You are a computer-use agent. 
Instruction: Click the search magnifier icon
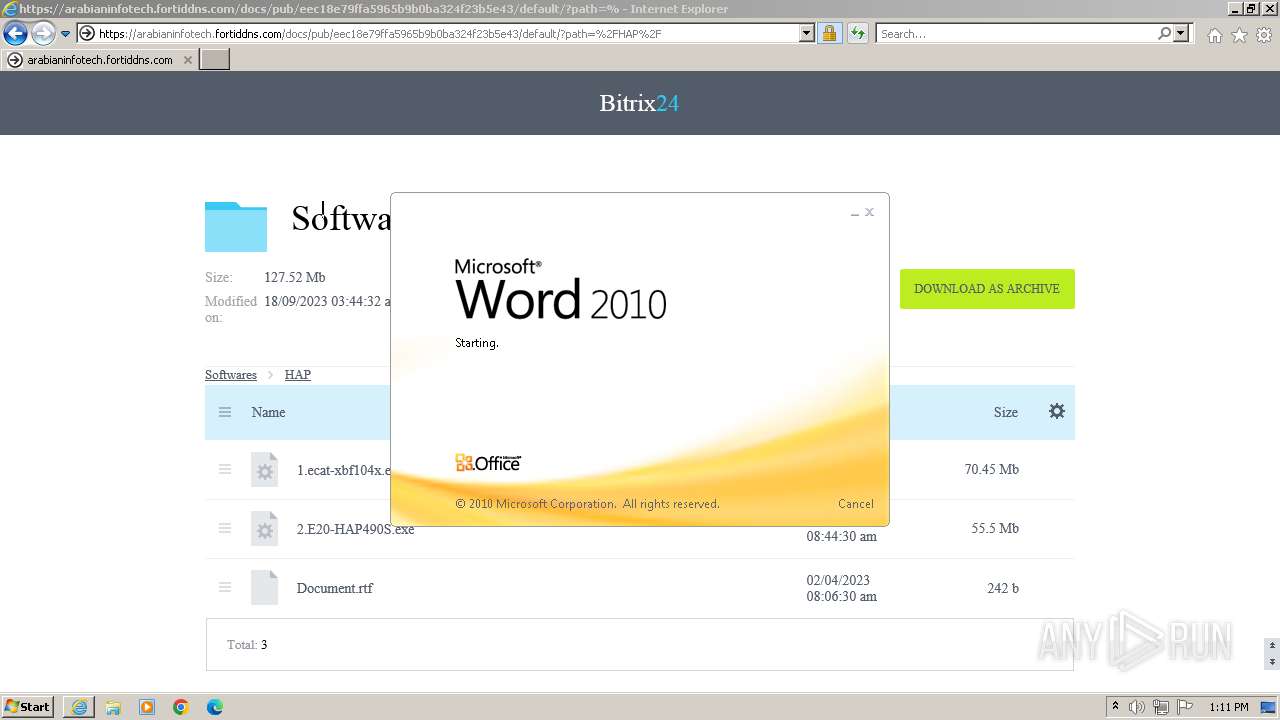[x=1164, y=34]
